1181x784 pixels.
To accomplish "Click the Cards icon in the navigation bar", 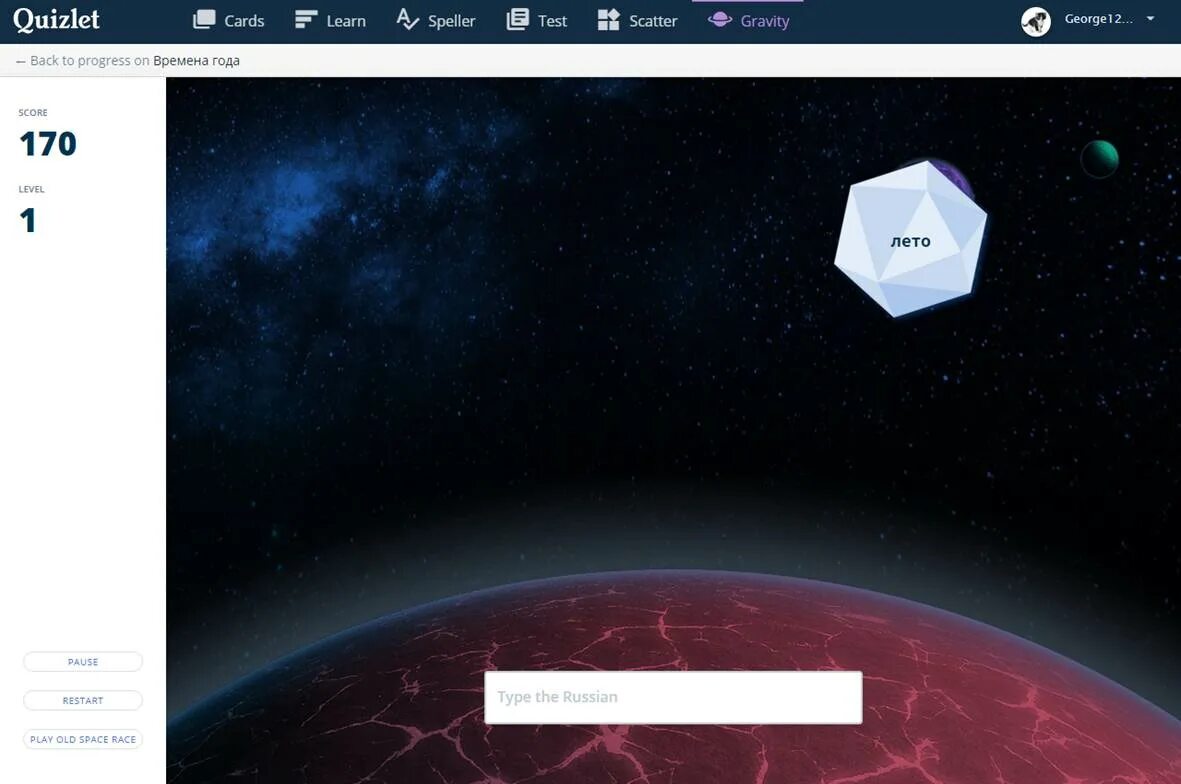I will click(x=206, y=19).
